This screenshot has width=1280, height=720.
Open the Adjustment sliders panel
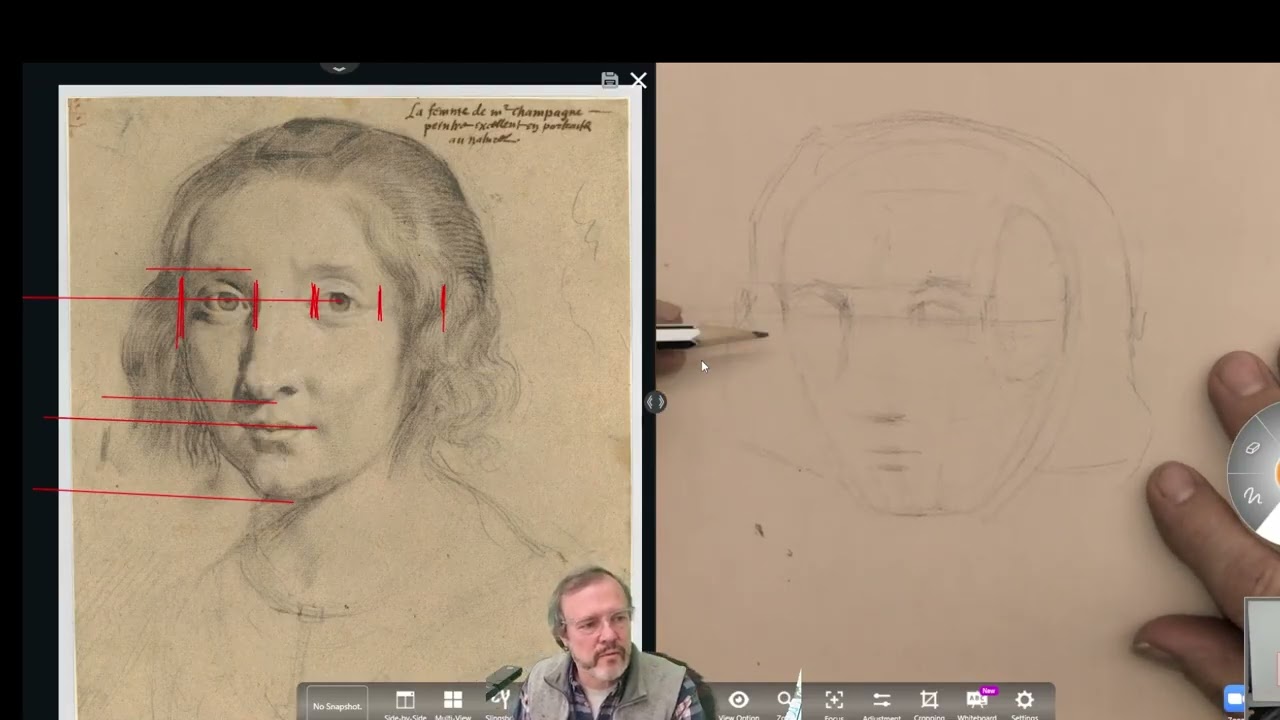pos(881,703)
